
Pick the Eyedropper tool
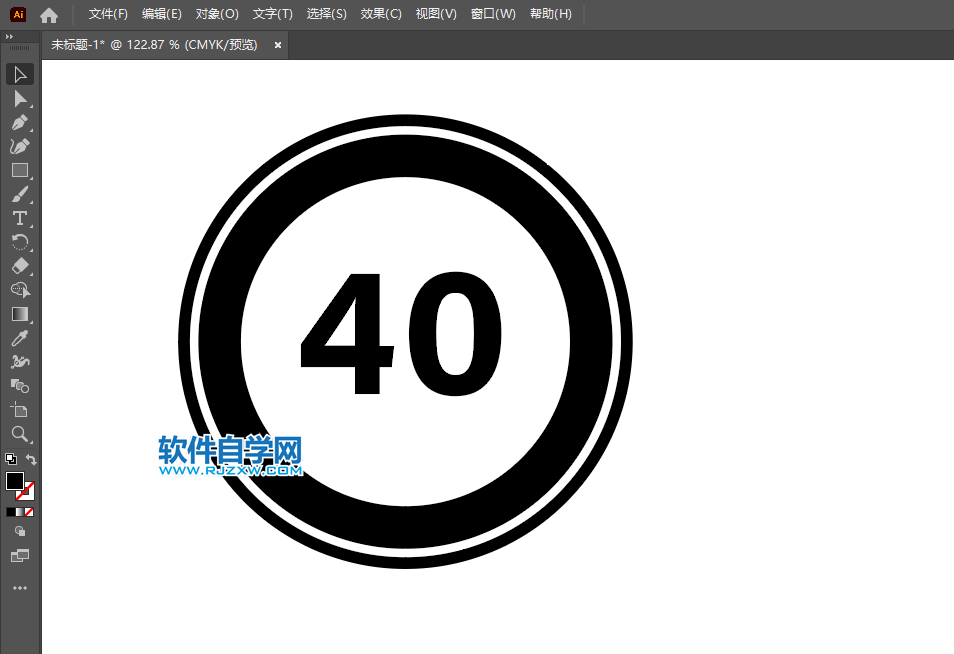point(19,338)
